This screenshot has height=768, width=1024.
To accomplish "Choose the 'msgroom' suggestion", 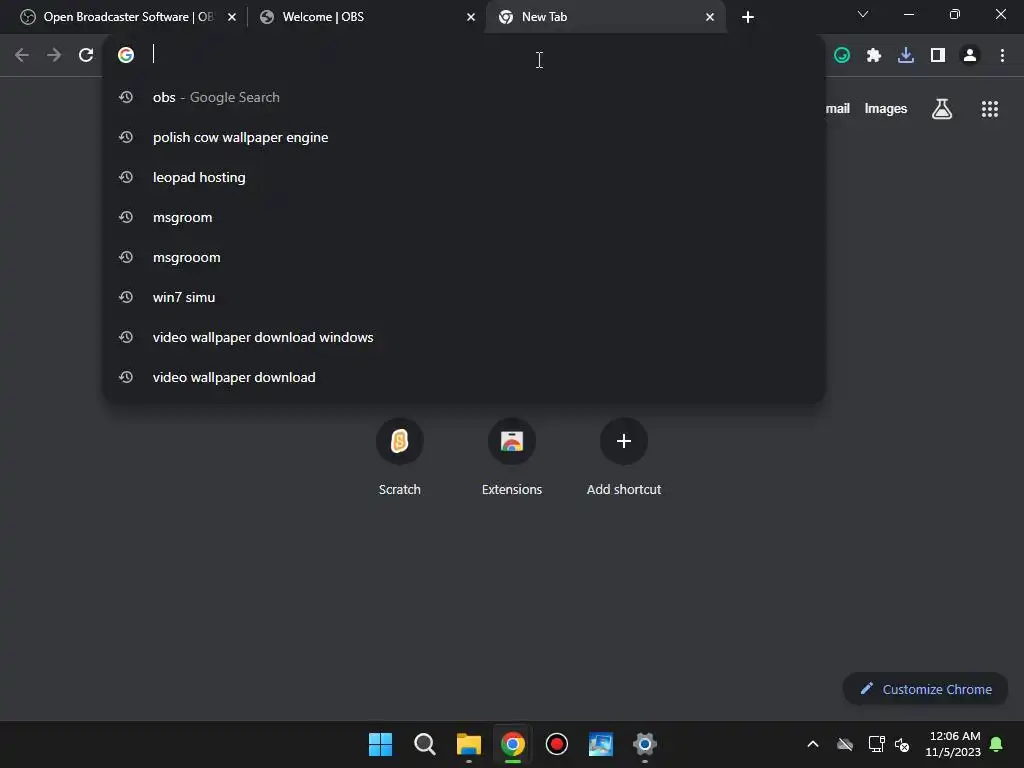I will [x=464, y=217].
